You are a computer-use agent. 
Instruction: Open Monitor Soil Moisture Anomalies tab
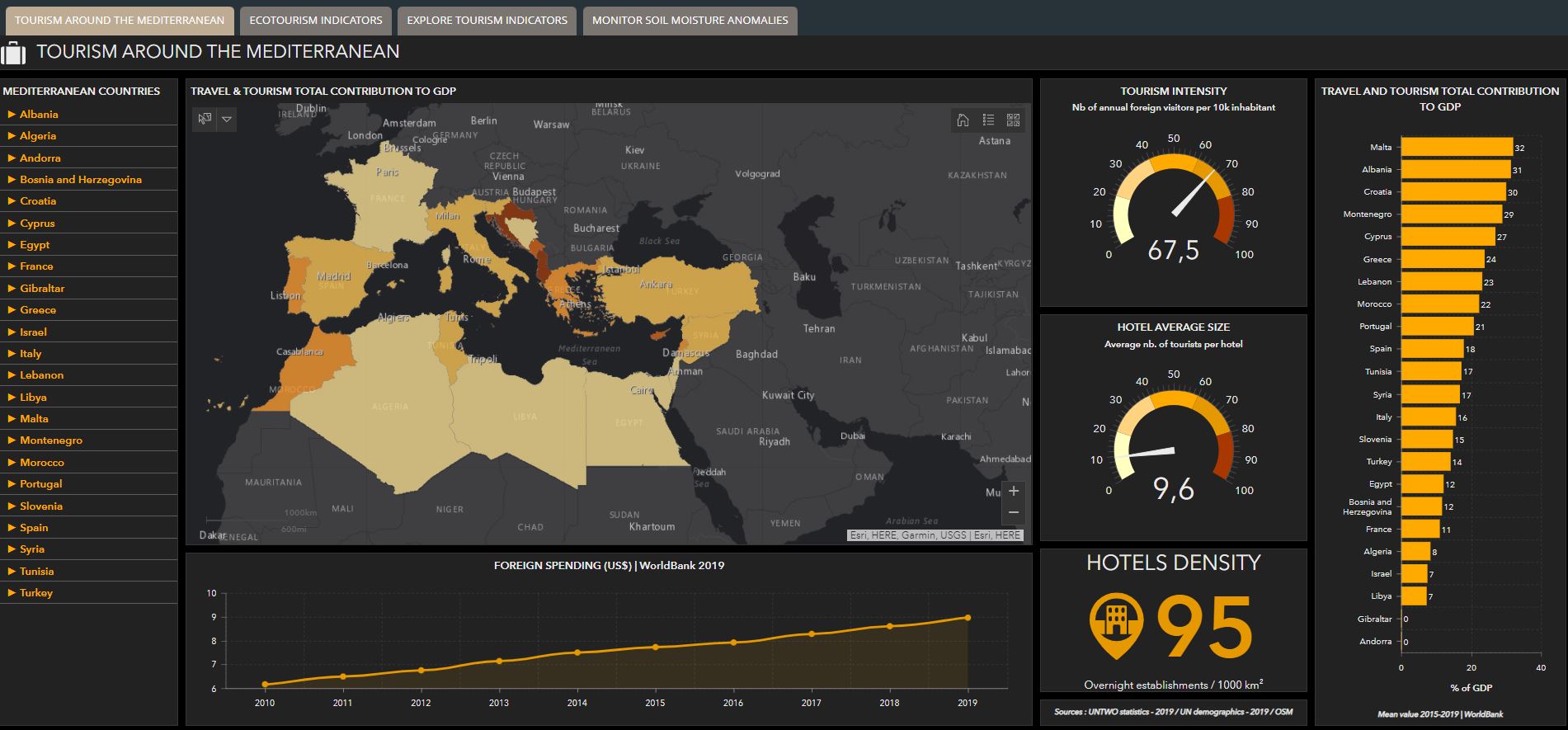[690, 21]
